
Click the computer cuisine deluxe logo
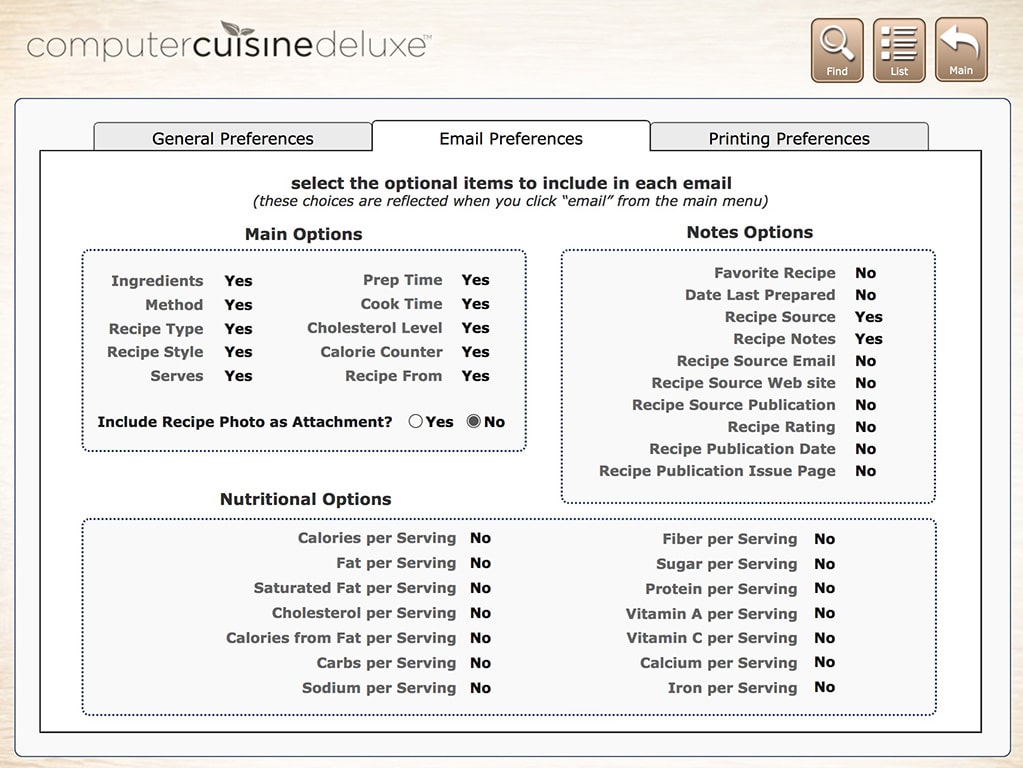tap(228, 42)
